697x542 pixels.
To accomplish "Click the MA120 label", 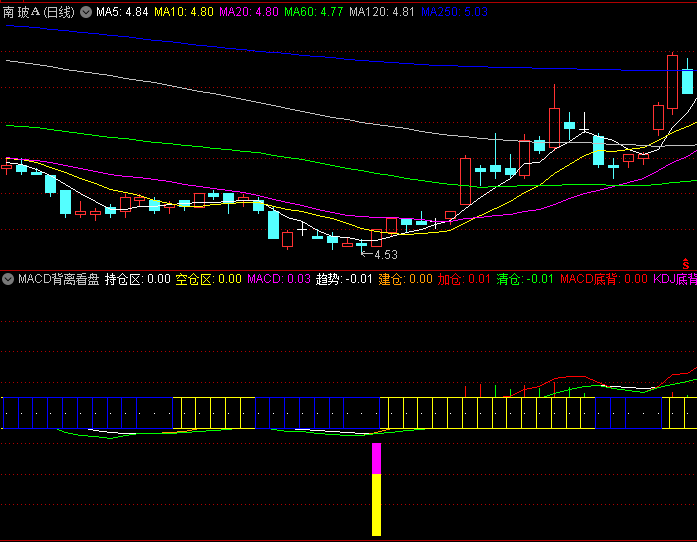I will (382, 12).
